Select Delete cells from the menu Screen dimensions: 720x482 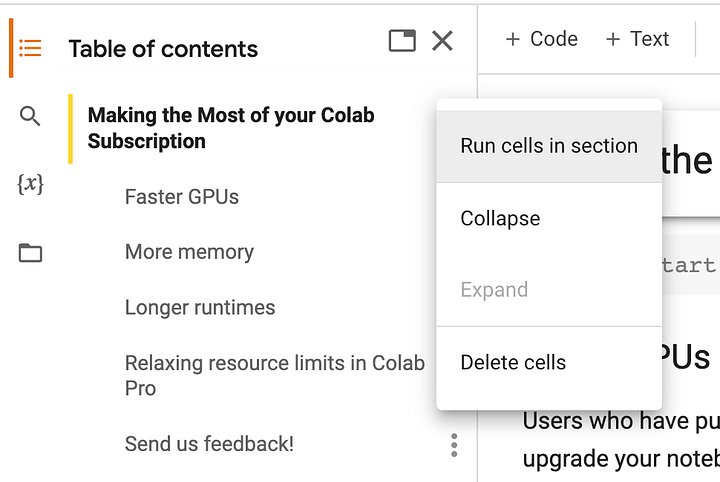click(513, 362)
